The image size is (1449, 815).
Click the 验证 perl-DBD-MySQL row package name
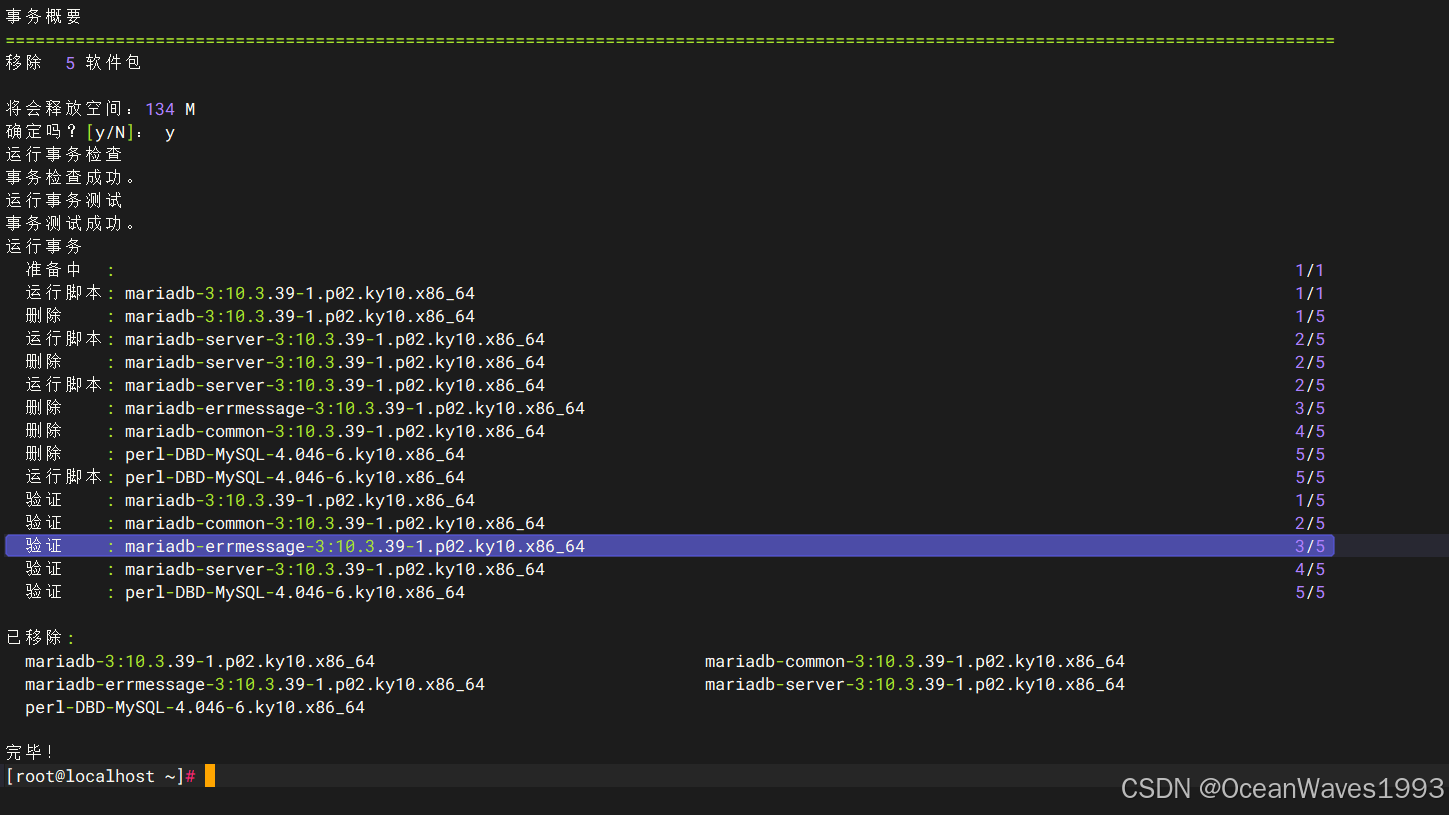pyautogui.click(x=295, y=592)
